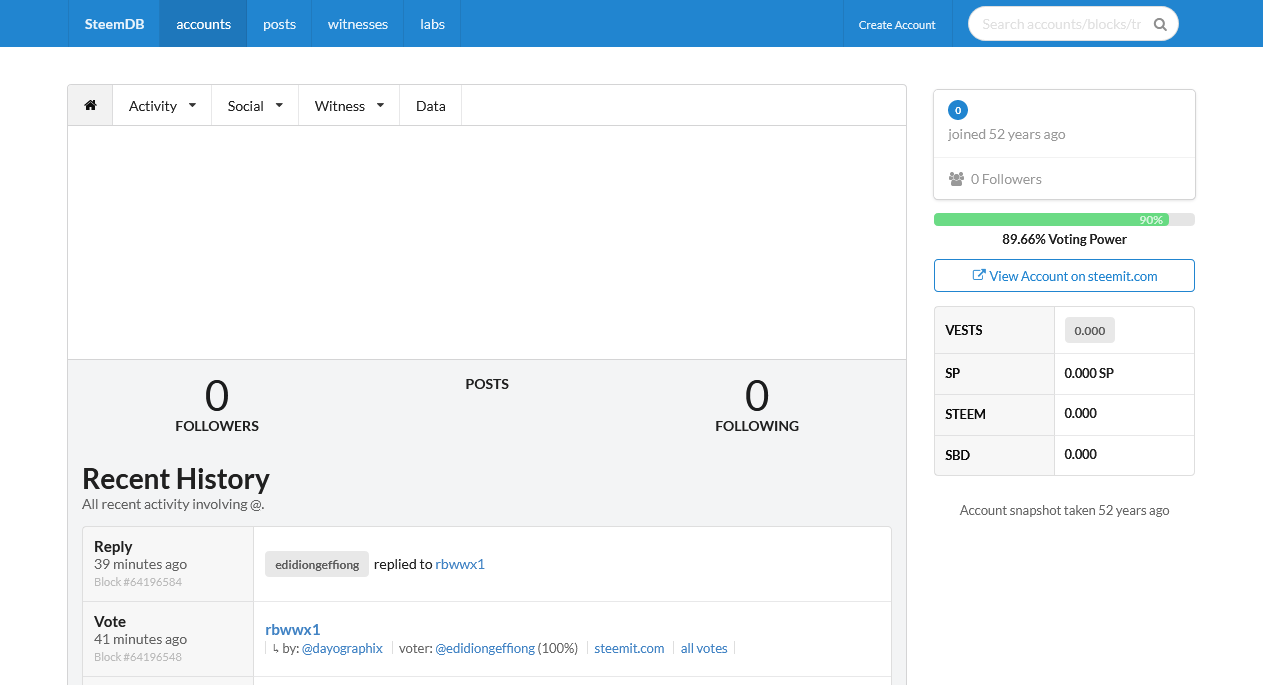
Task: Click the home icon tab
Action: pos(90,105)
